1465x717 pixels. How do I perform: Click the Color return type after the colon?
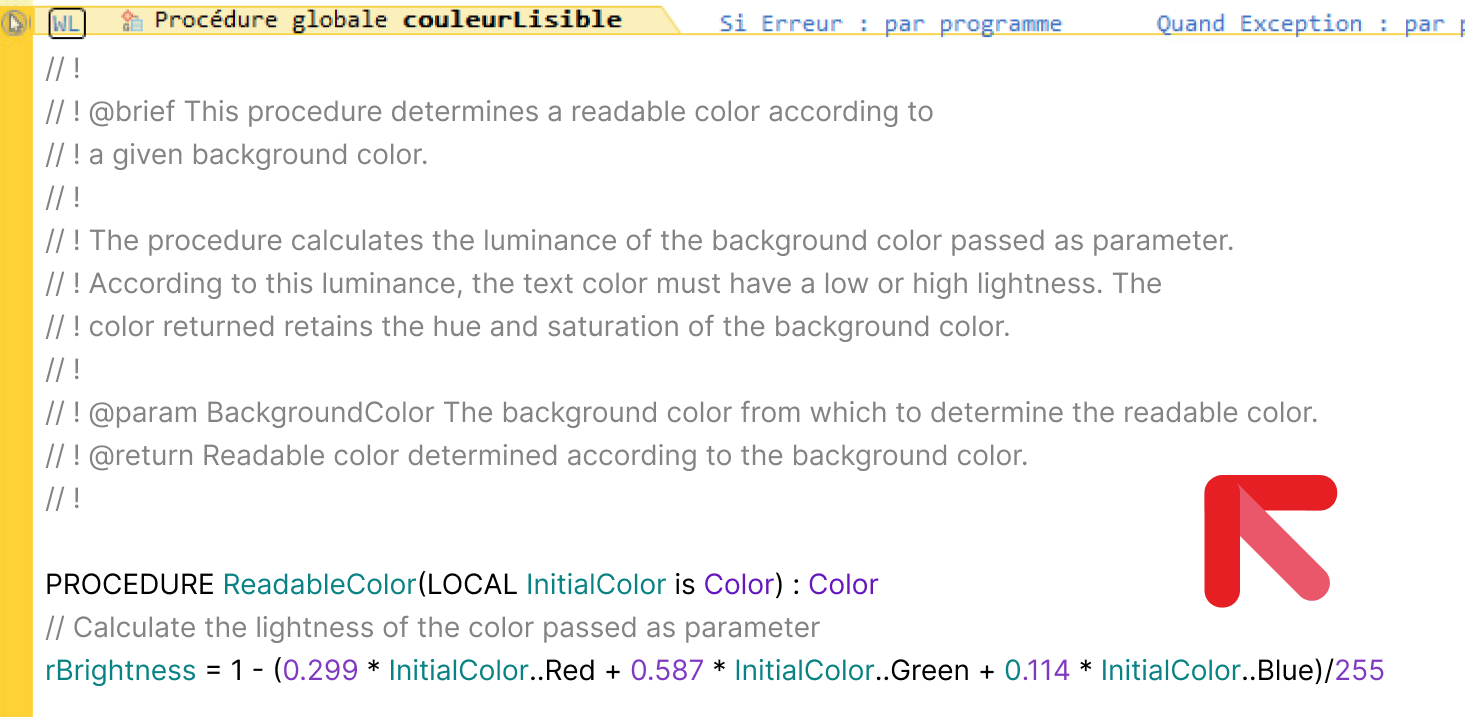pos(843,584)
